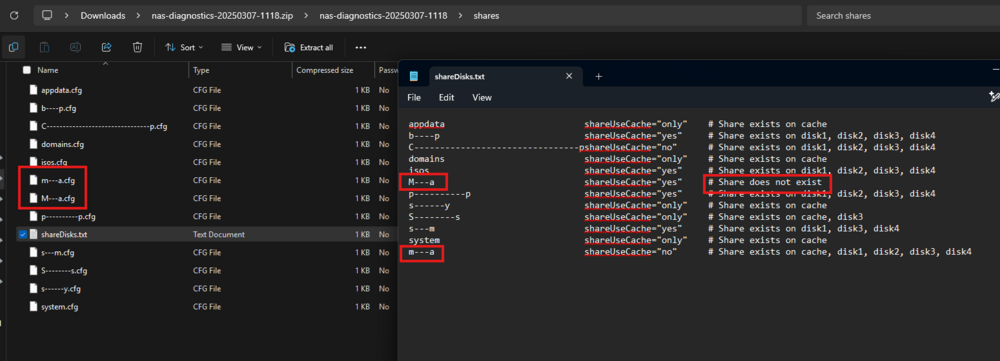Click "S--------s" in the Notepad text
The width and height of the screenshot is (1000, 361).
pyautogui.click(x=434, y=217)
